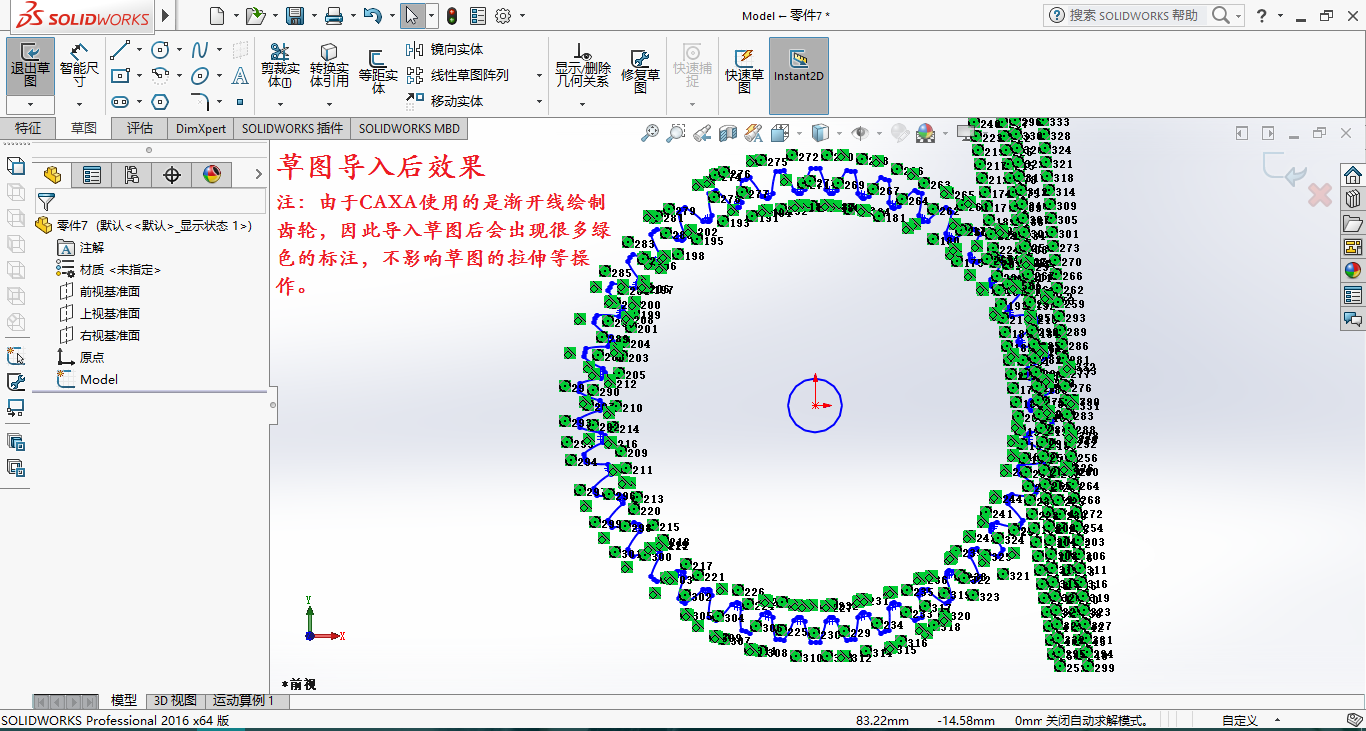Screen dimensions: 1366x731
Task: Click Mirror Entities (镜向实体)
Action: pyautogui.click(x=445, y=49)
